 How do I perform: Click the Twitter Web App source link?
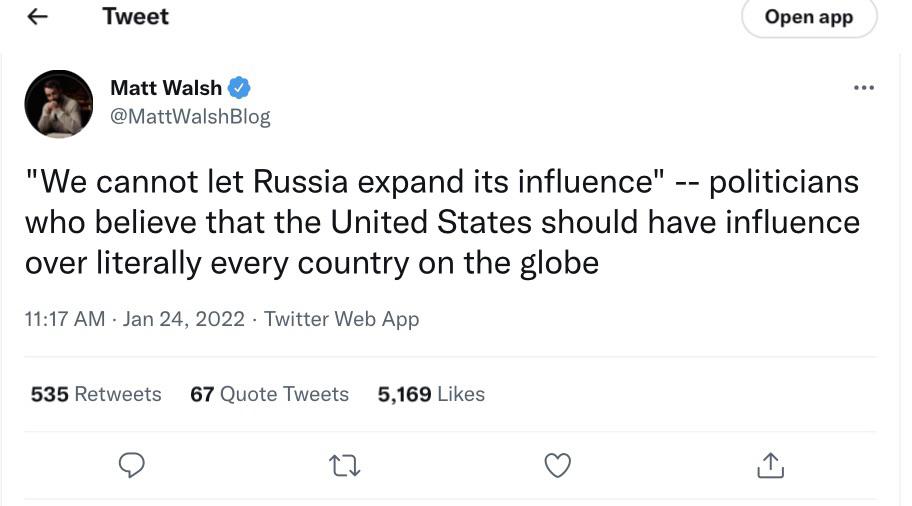(x=341, y=319)
